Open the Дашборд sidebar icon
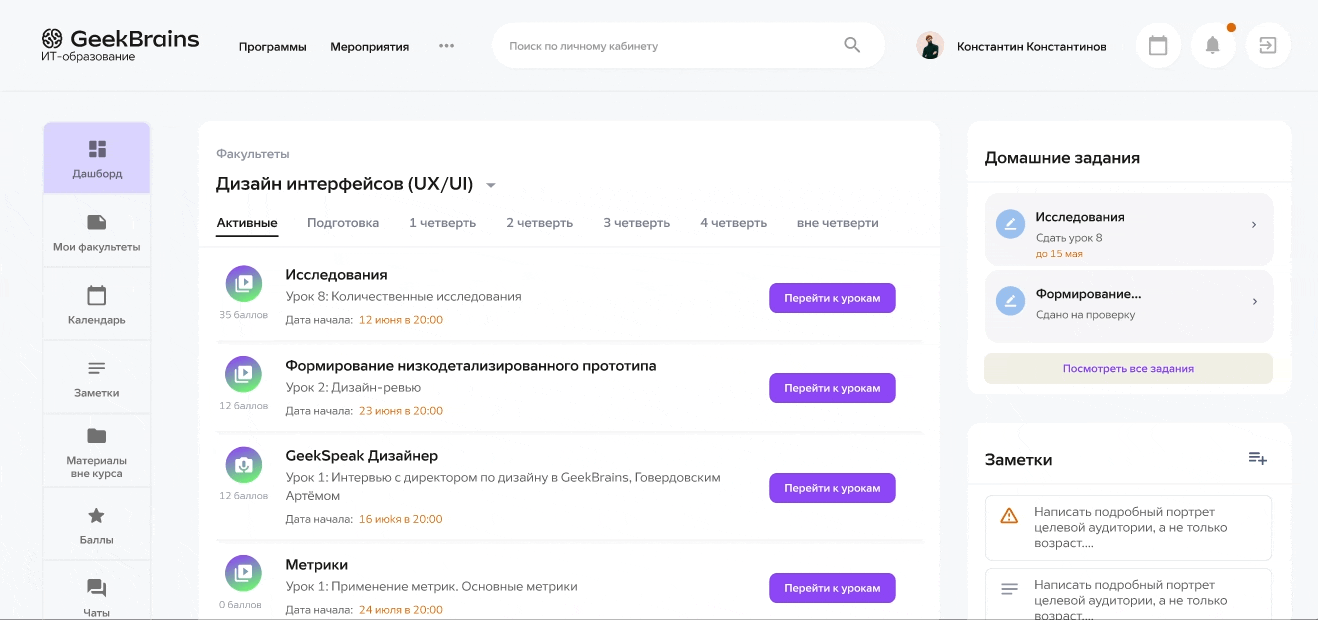 pyautogui.click(x=96, y=157)
